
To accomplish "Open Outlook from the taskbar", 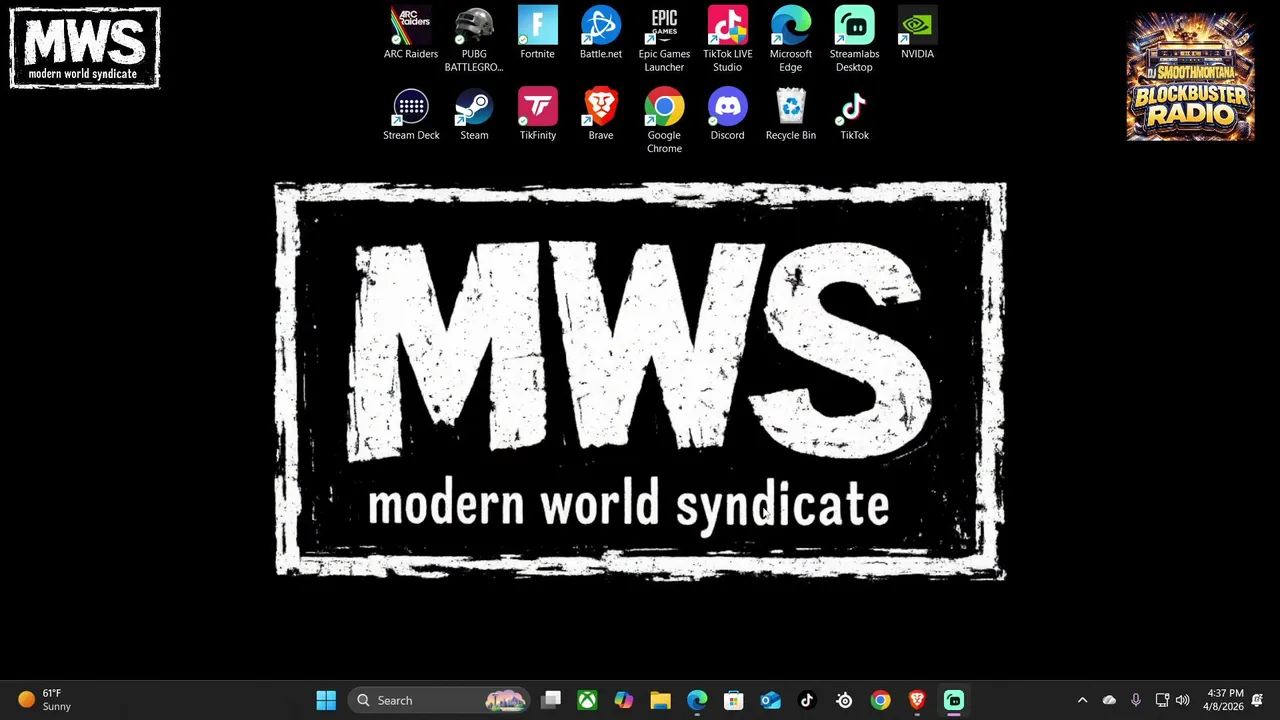I will [770, 701].
